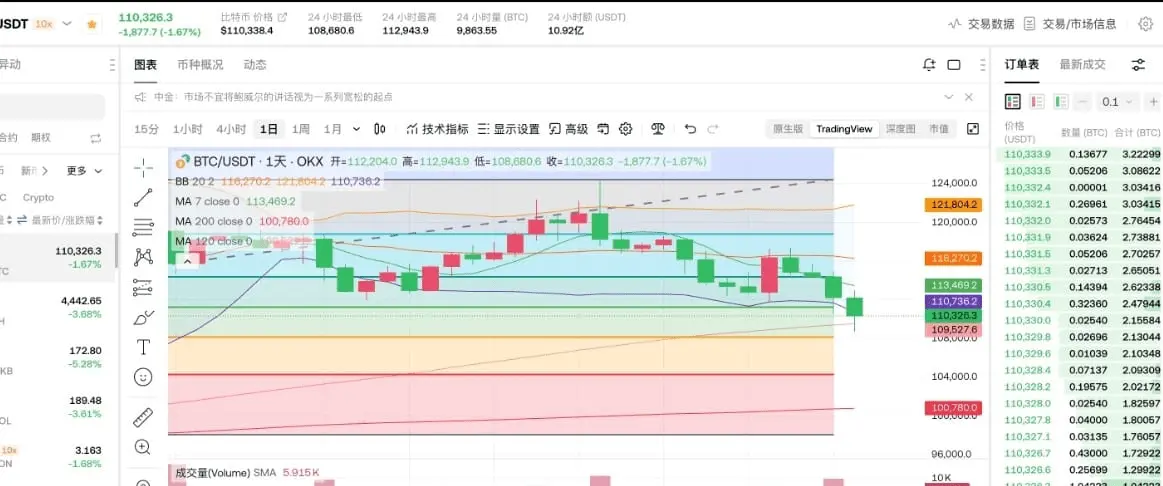This screenshot has width=1163, height=486.
Task: Select the brush drawing tool
Action: pyautogui.click(x=143, y=318)
